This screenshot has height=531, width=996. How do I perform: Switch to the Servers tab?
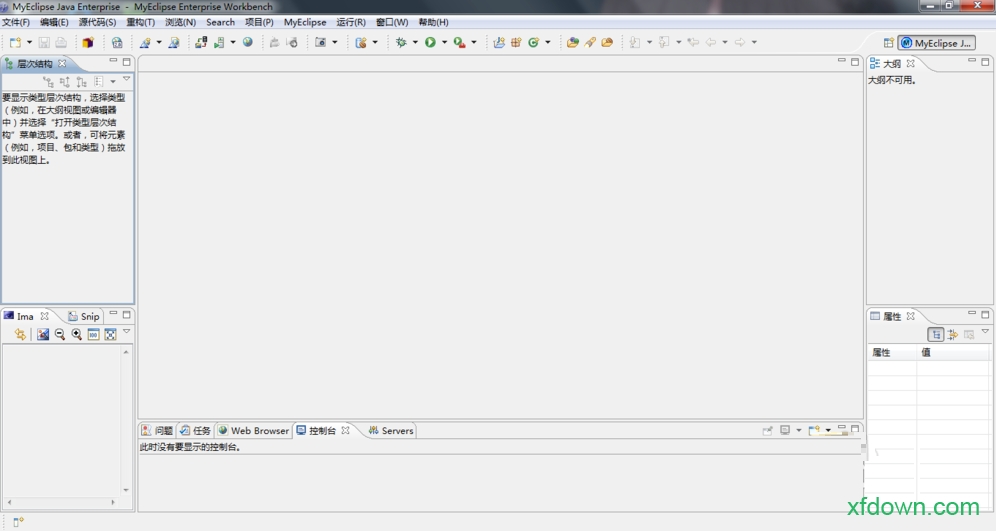(391, 431)
